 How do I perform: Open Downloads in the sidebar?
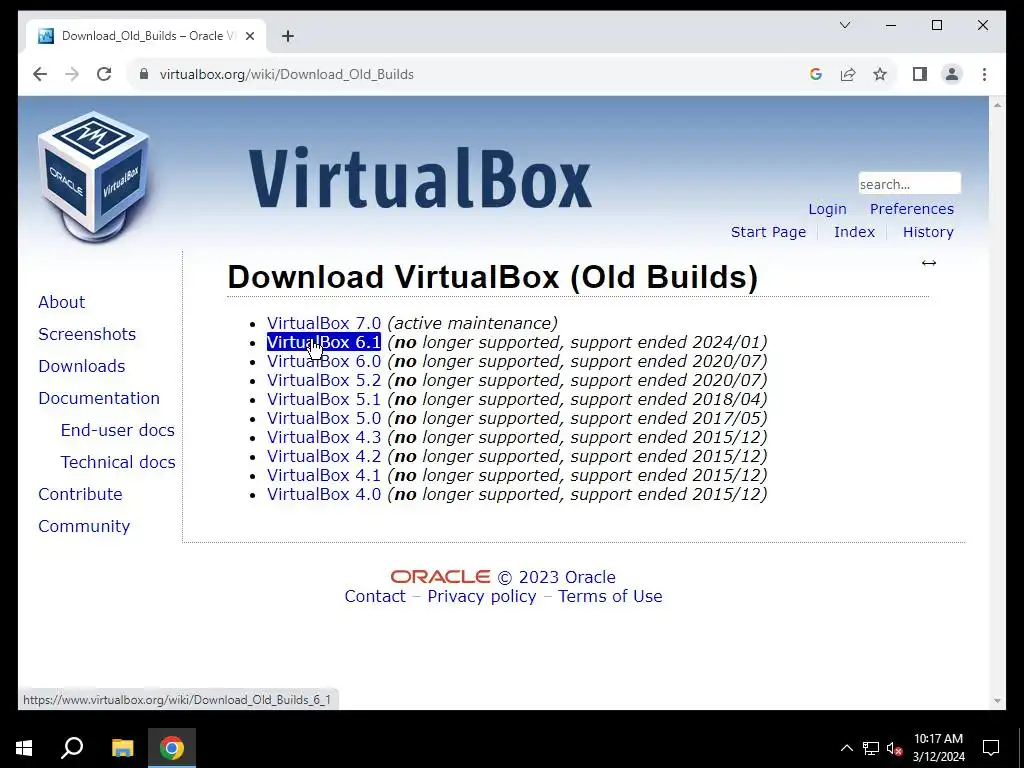[82, 366]
